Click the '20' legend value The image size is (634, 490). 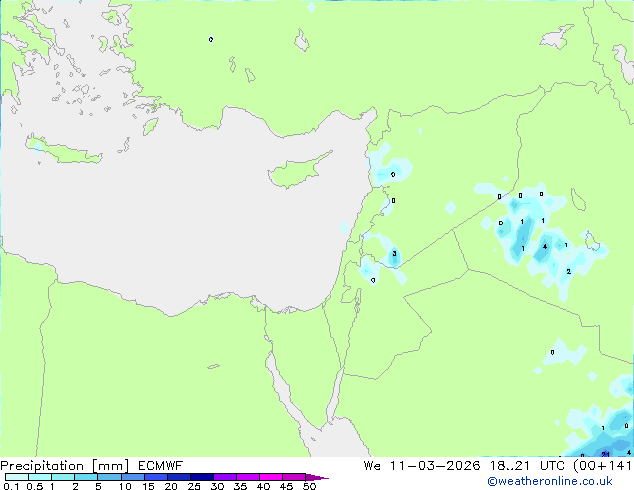pyautogui.click(x=171, y=486)
